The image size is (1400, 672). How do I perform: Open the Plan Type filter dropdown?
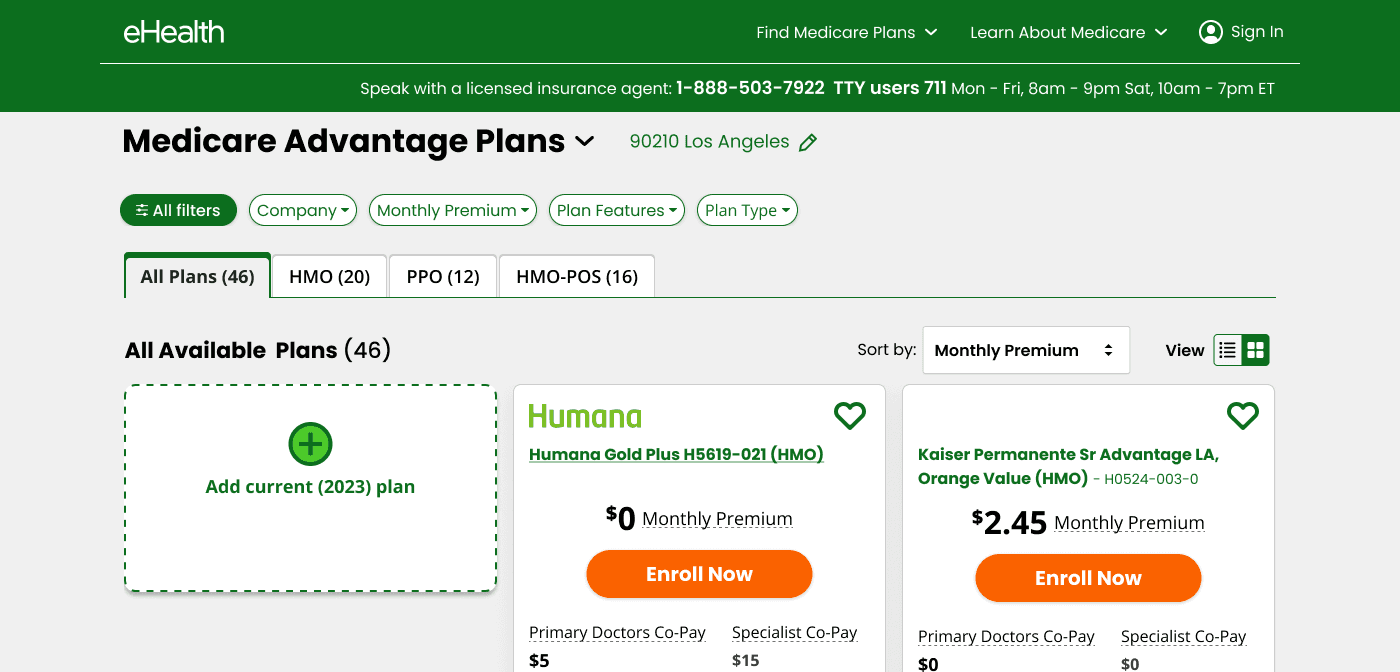tap(747, 210)
